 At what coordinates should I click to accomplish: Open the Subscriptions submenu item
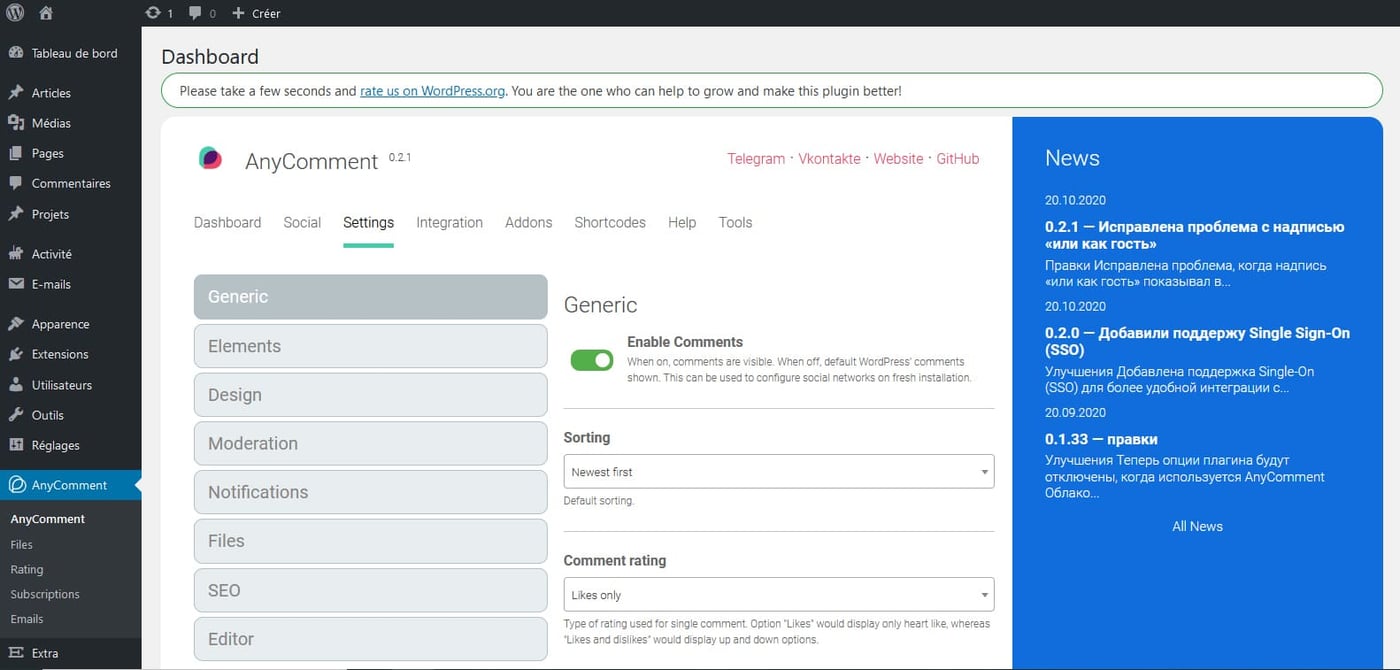(x=45, y=594)
